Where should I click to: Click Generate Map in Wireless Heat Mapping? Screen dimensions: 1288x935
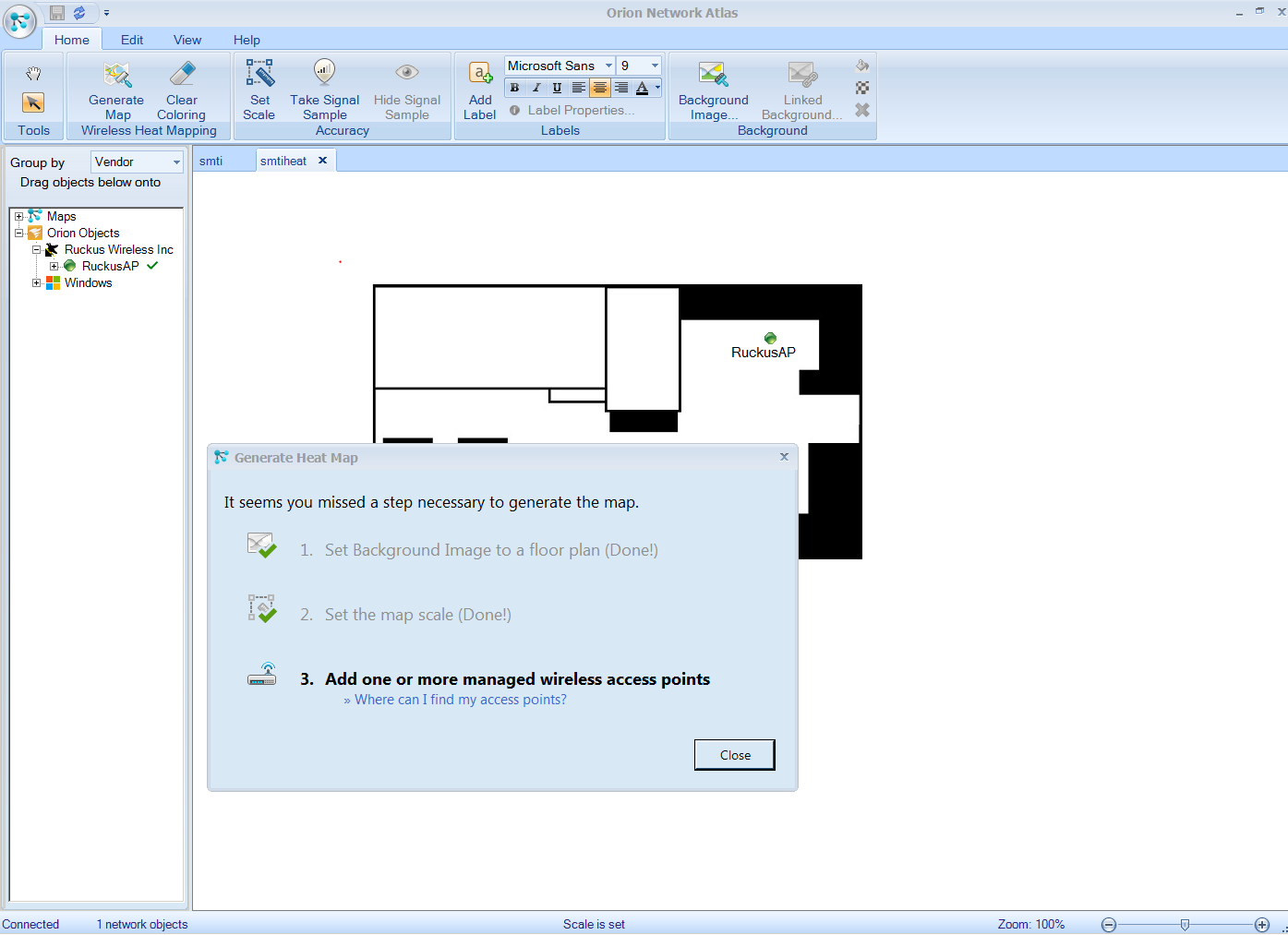(116, 90)
